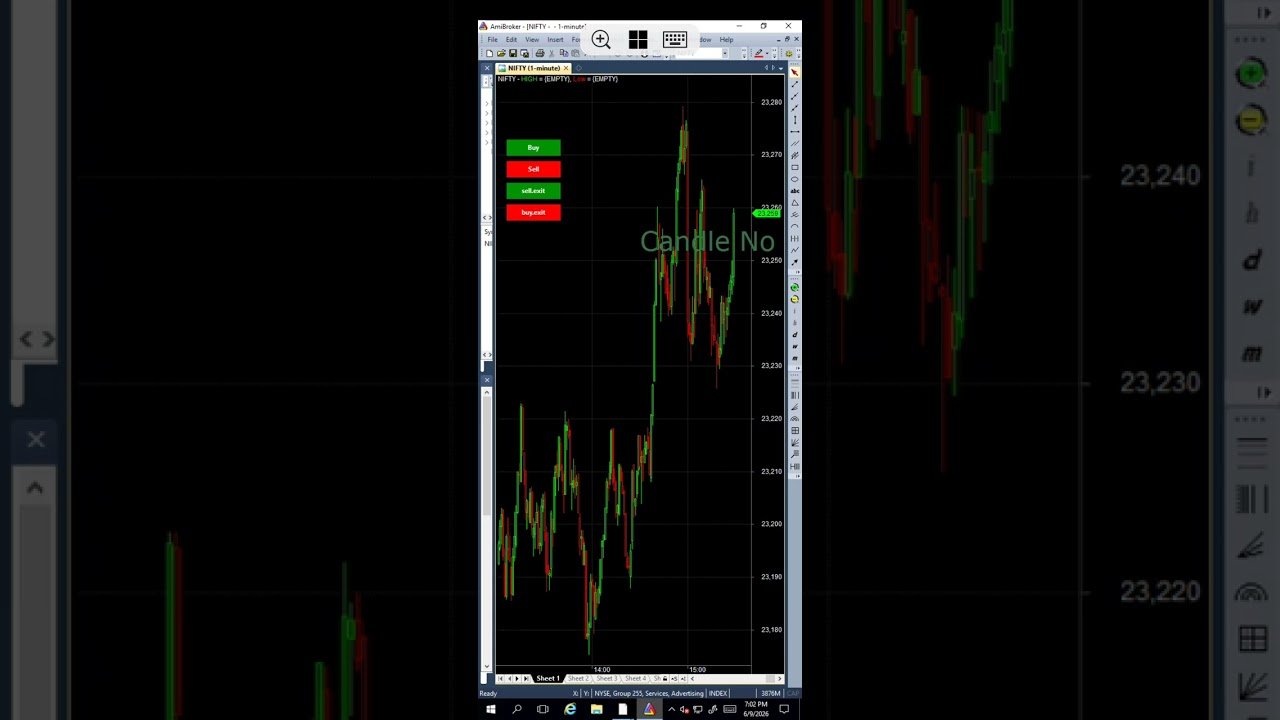Click the green Buy button
The height and width of the screenshot is (720, 1280).
[533, 148]
